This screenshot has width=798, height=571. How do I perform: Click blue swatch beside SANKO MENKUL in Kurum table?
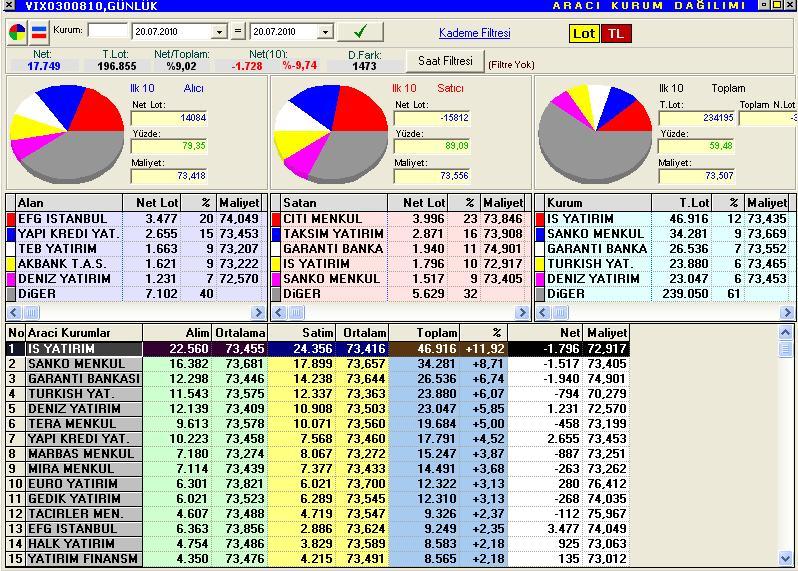point(540,234)
